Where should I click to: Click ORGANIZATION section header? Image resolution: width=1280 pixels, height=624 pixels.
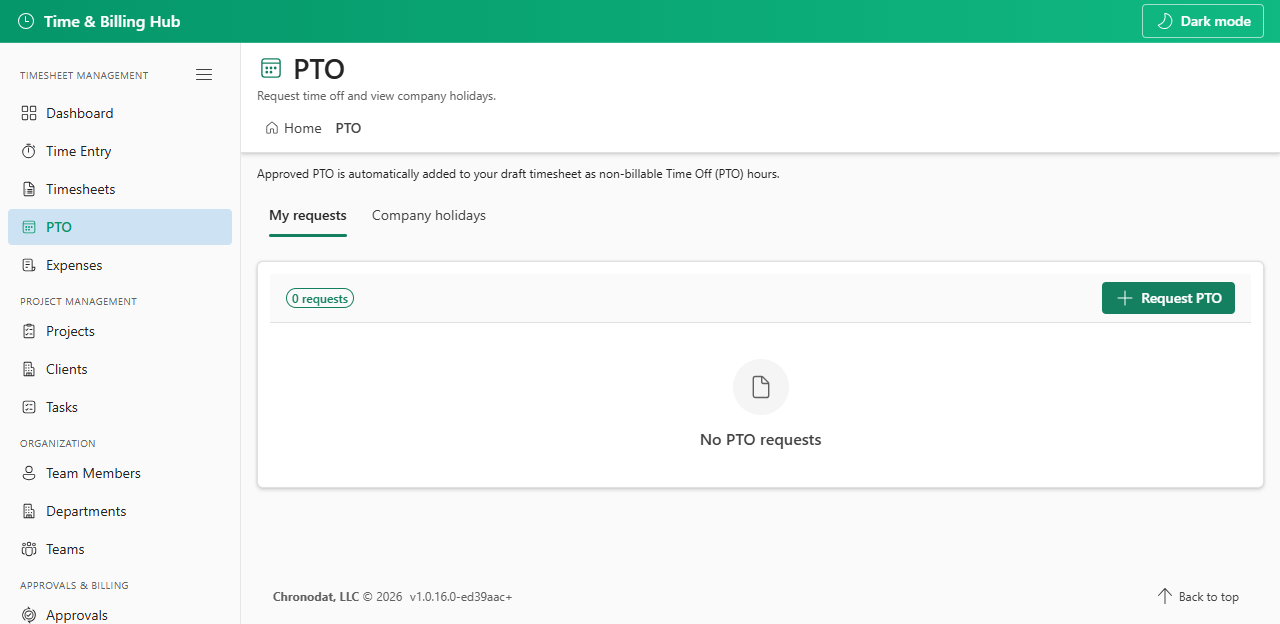pyautogui.click(x=58, y=443)
